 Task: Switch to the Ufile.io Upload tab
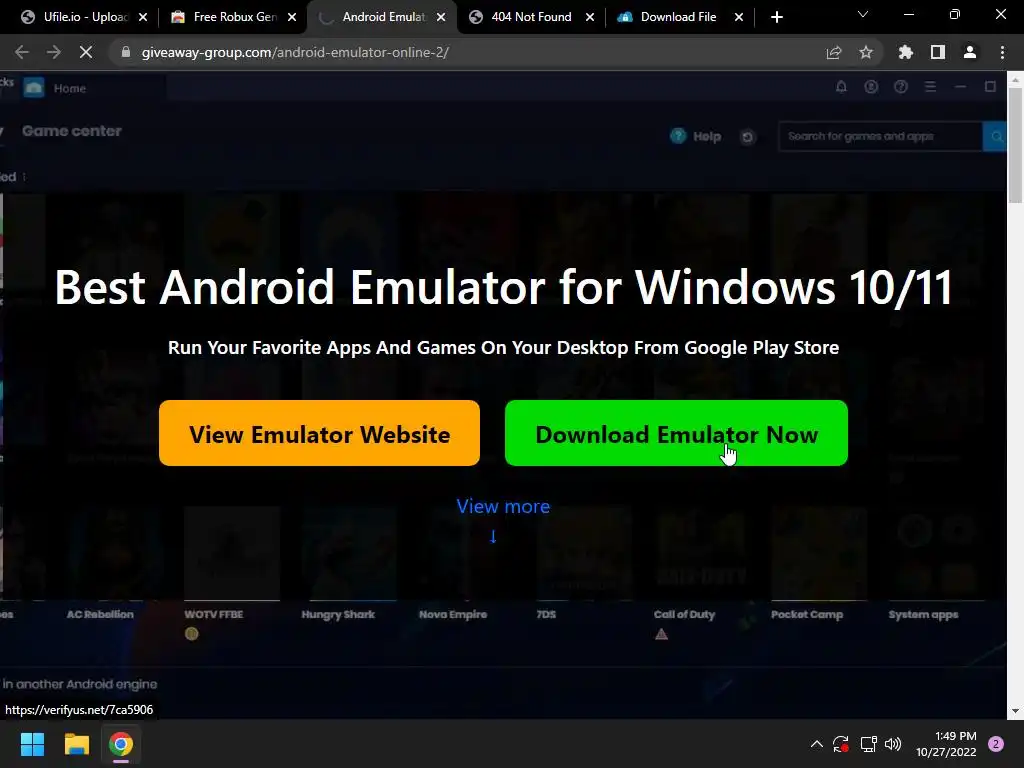77,17
